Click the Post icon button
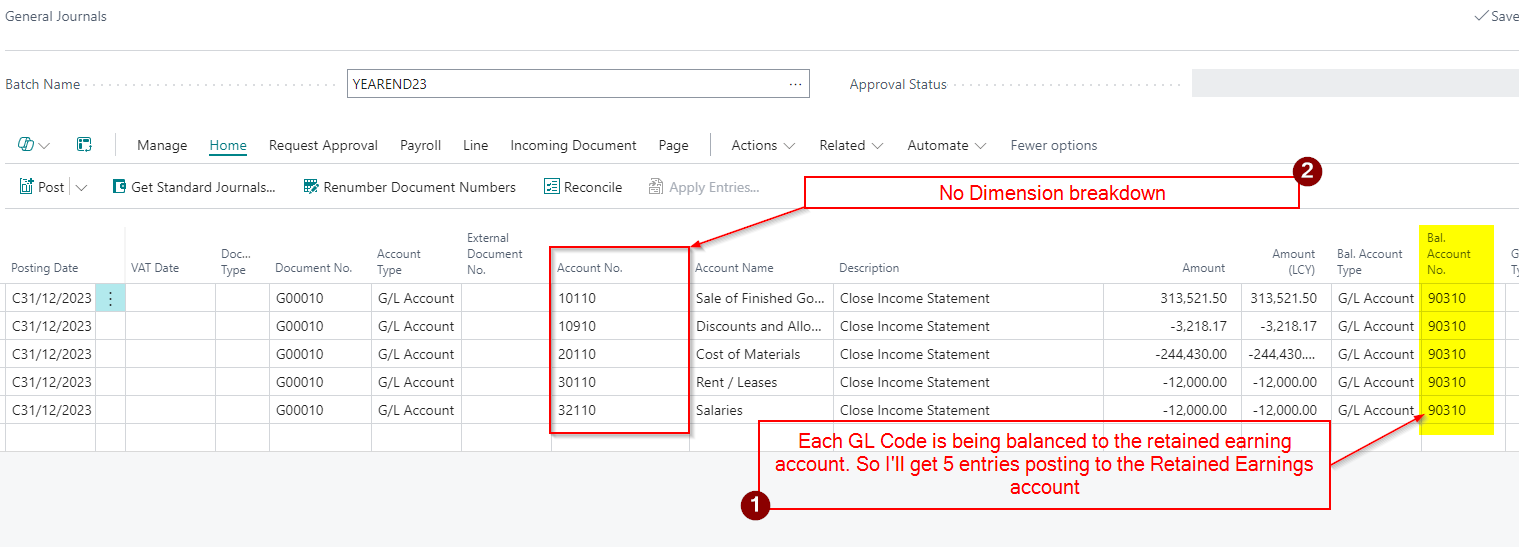 pos(28,187)
